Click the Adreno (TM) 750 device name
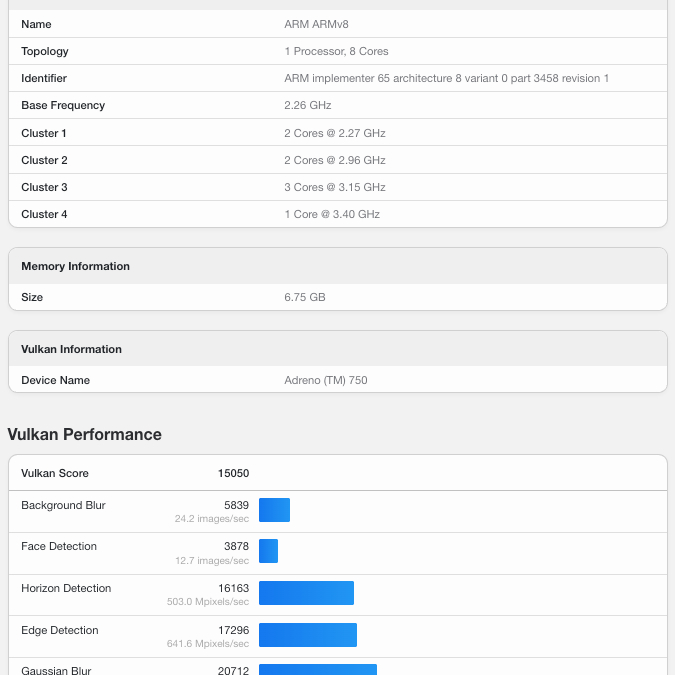 327,380
